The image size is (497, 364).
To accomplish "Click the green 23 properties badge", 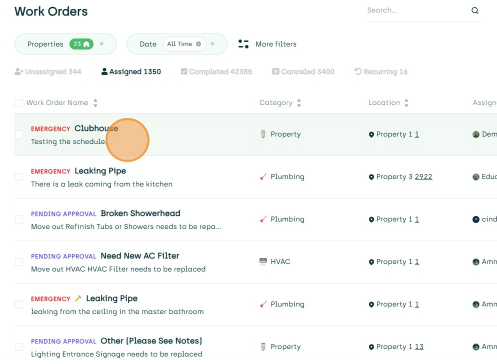I will (81, 44).
